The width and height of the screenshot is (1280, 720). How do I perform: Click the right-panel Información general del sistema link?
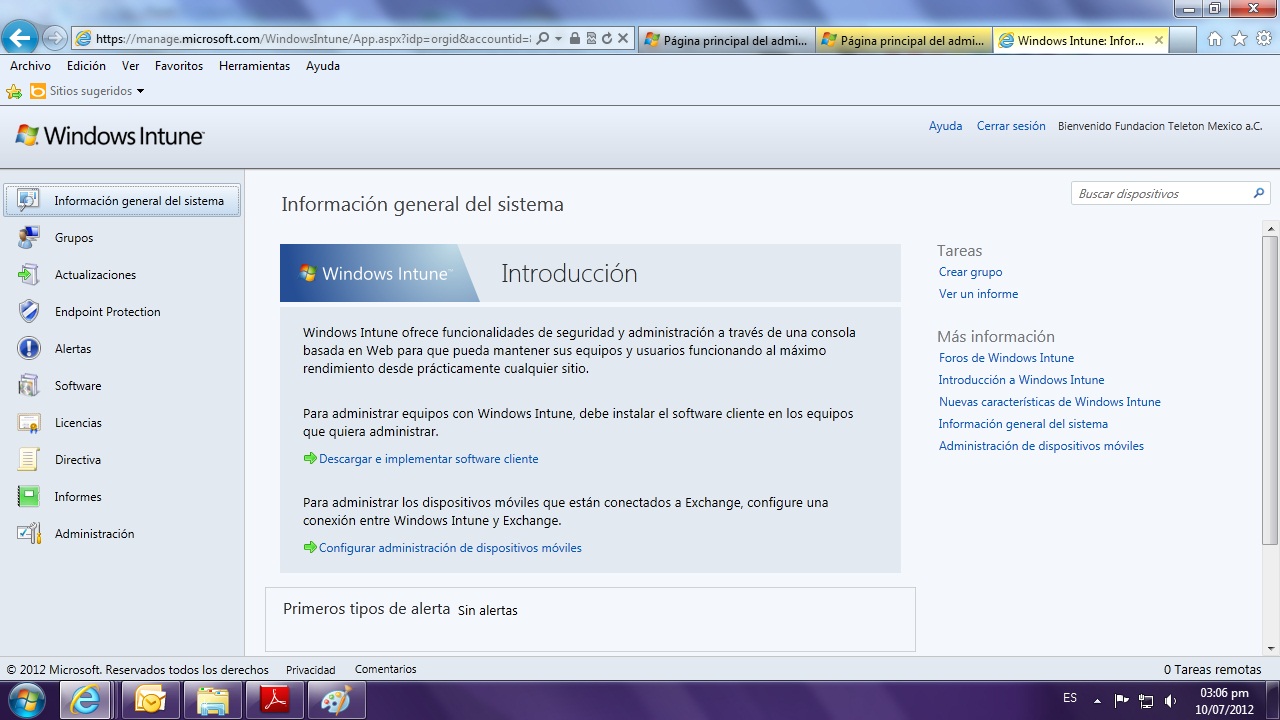click(x=1023, y=424)
